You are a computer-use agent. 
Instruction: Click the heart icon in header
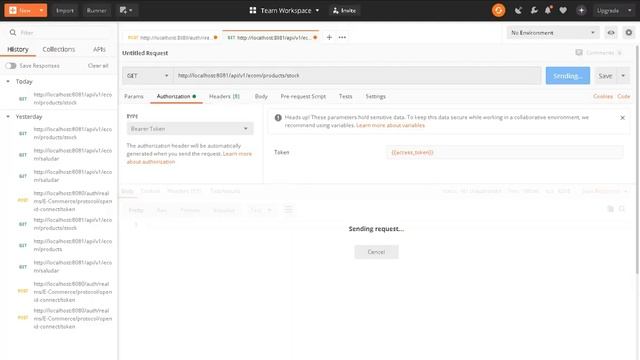pyautogui.click(x=563, y=11)
